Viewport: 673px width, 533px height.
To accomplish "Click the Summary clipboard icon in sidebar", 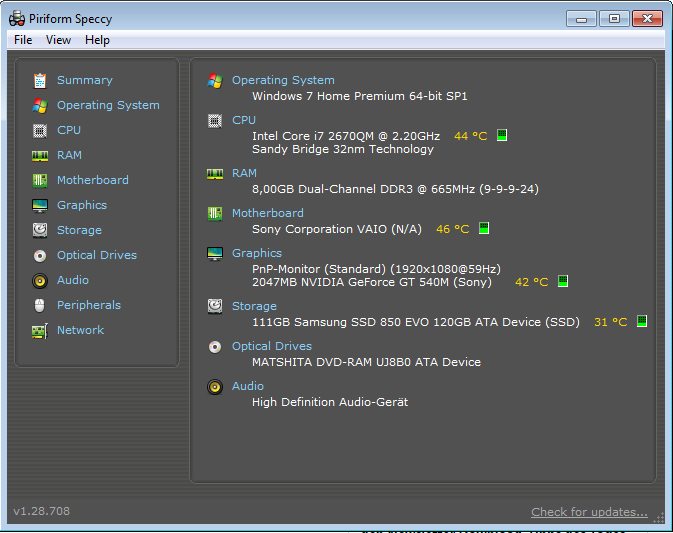I will click(40, 80).
